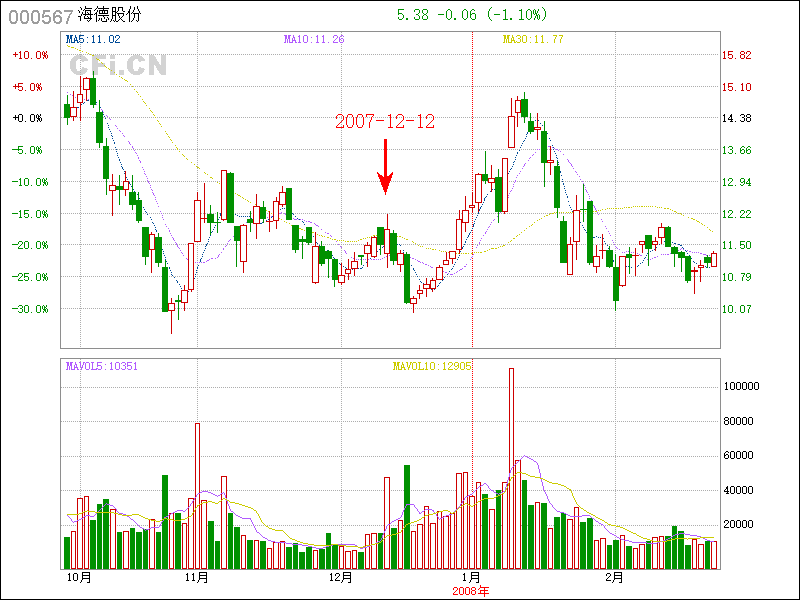The image size is (800, 600).
Task: Click the MAVOL10:12905 volume label
Action: point(432,366)
